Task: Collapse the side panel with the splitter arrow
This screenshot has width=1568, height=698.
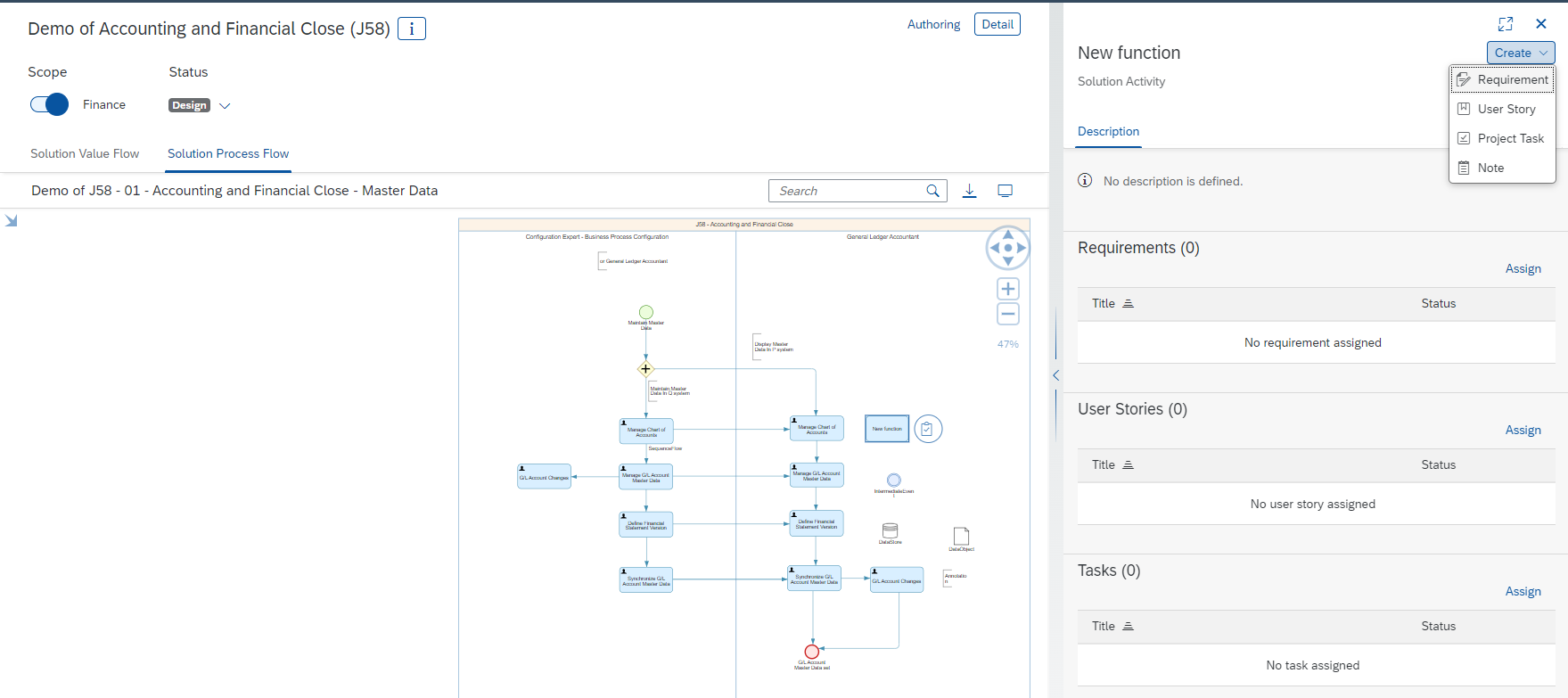Action: pos(1055,375)
